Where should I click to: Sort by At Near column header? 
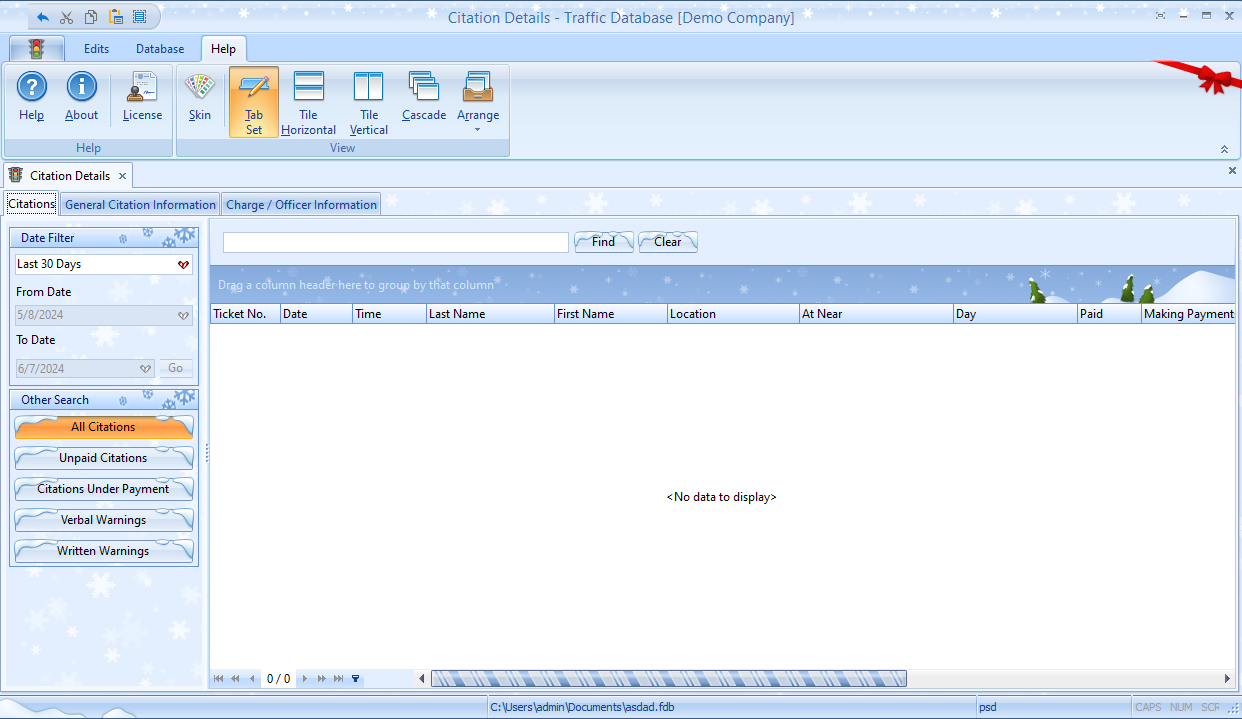[876, 314]
